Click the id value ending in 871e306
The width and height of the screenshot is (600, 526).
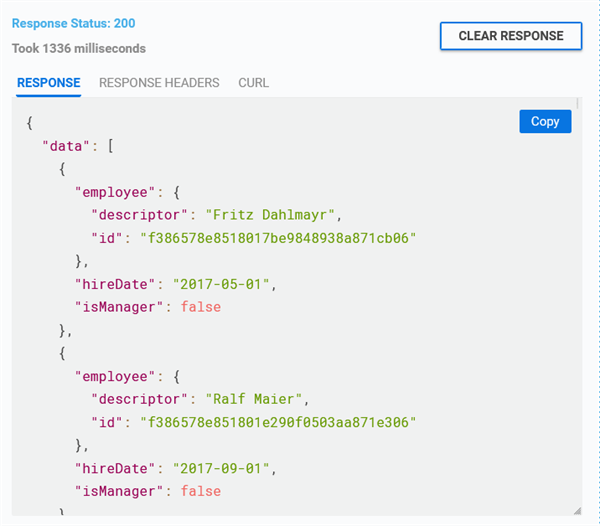[x=278, y=423]
